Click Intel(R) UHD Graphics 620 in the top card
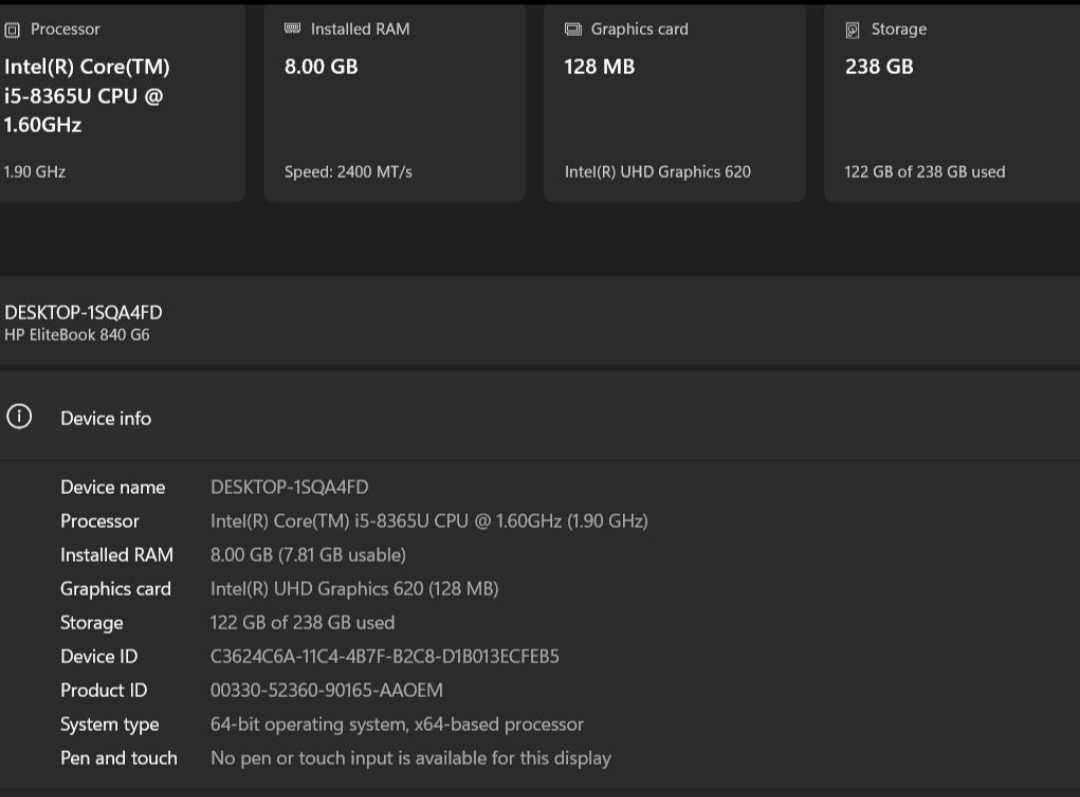Image resolution: width=1080 pixels, height=797 pixels. 658,172
